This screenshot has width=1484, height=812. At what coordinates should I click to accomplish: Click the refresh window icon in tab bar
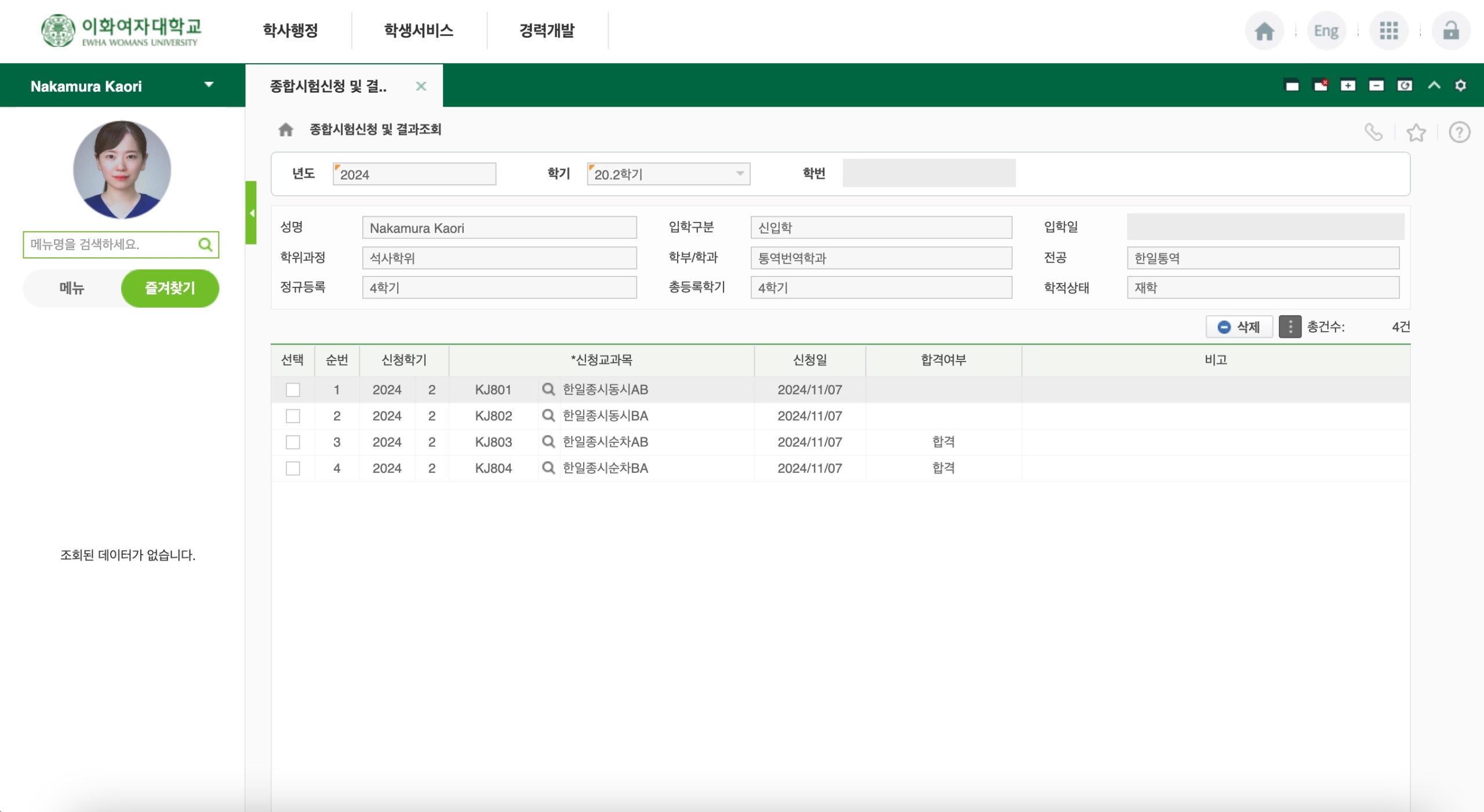click(x=1405, y=86)
